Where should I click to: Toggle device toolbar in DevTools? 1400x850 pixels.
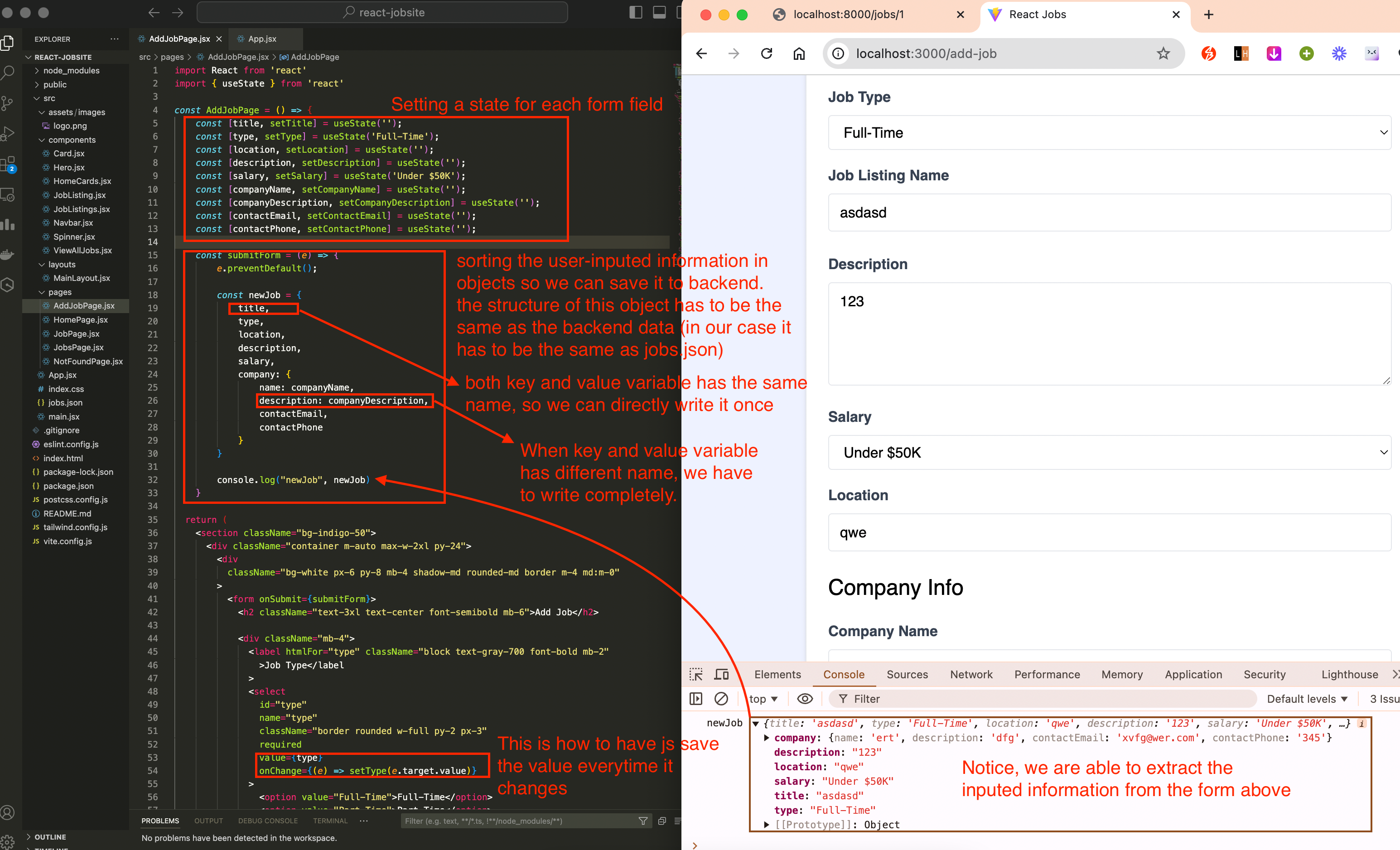(x=722, y=675)
